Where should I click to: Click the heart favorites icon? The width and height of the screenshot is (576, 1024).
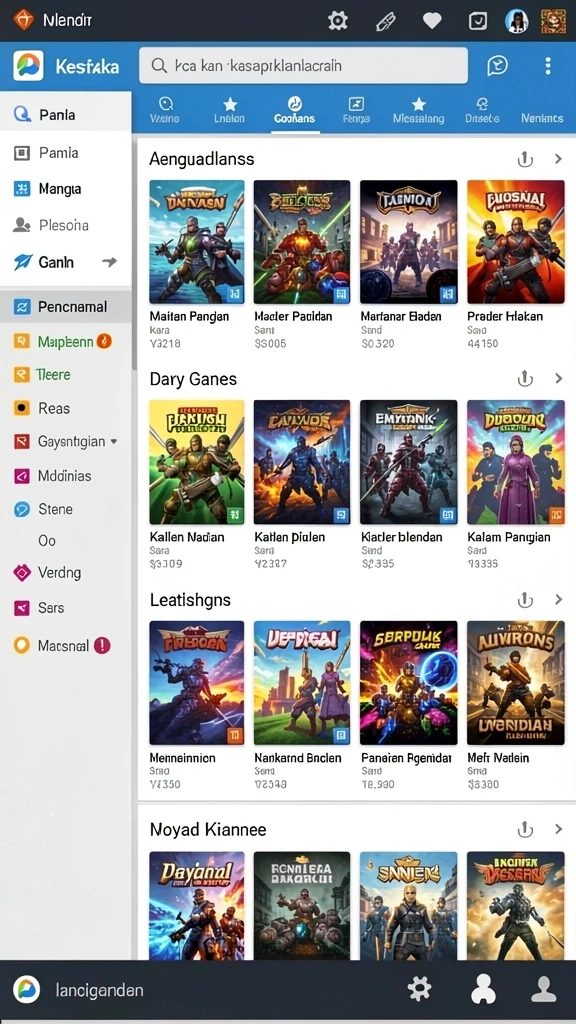(432, 21)
